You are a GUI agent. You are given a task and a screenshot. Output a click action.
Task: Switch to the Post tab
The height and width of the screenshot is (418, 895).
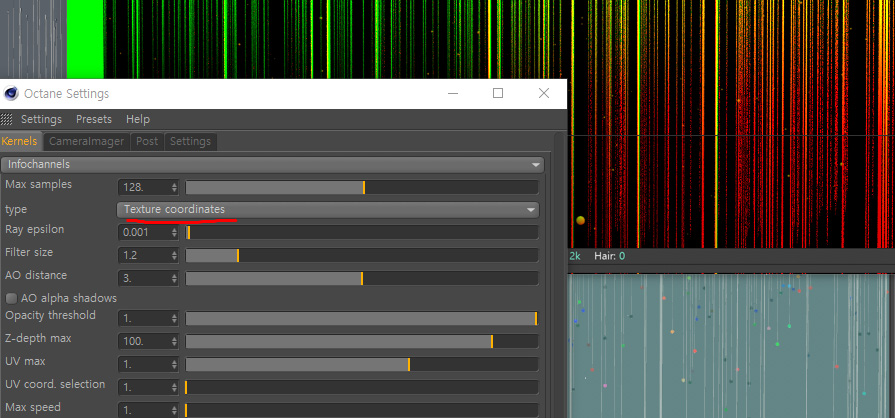(x=147, y=141)
